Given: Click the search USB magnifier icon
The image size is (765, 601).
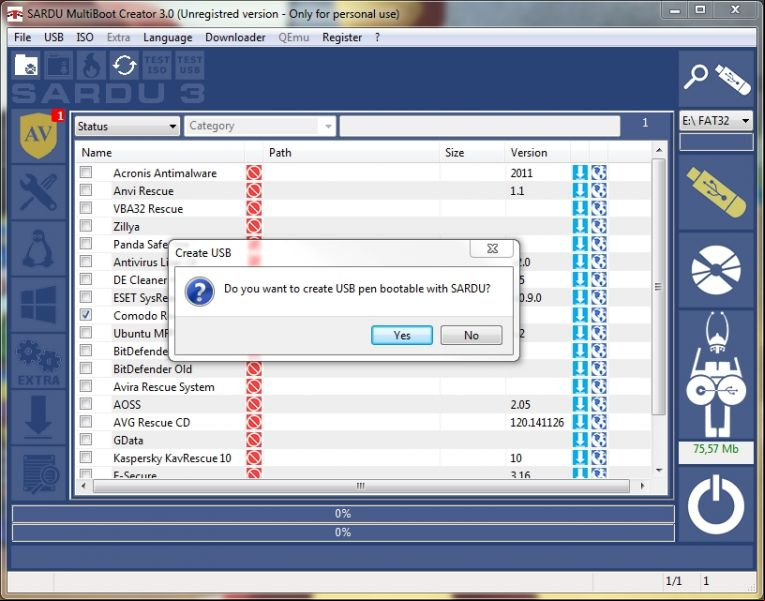Looking at the screenshot, I should 716,78.
